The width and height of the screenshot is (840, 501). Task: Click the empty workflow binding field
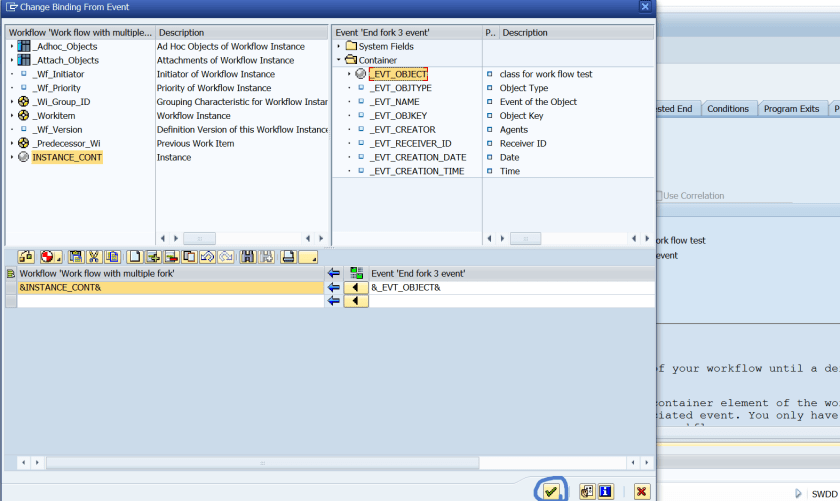tap(170, 301)
